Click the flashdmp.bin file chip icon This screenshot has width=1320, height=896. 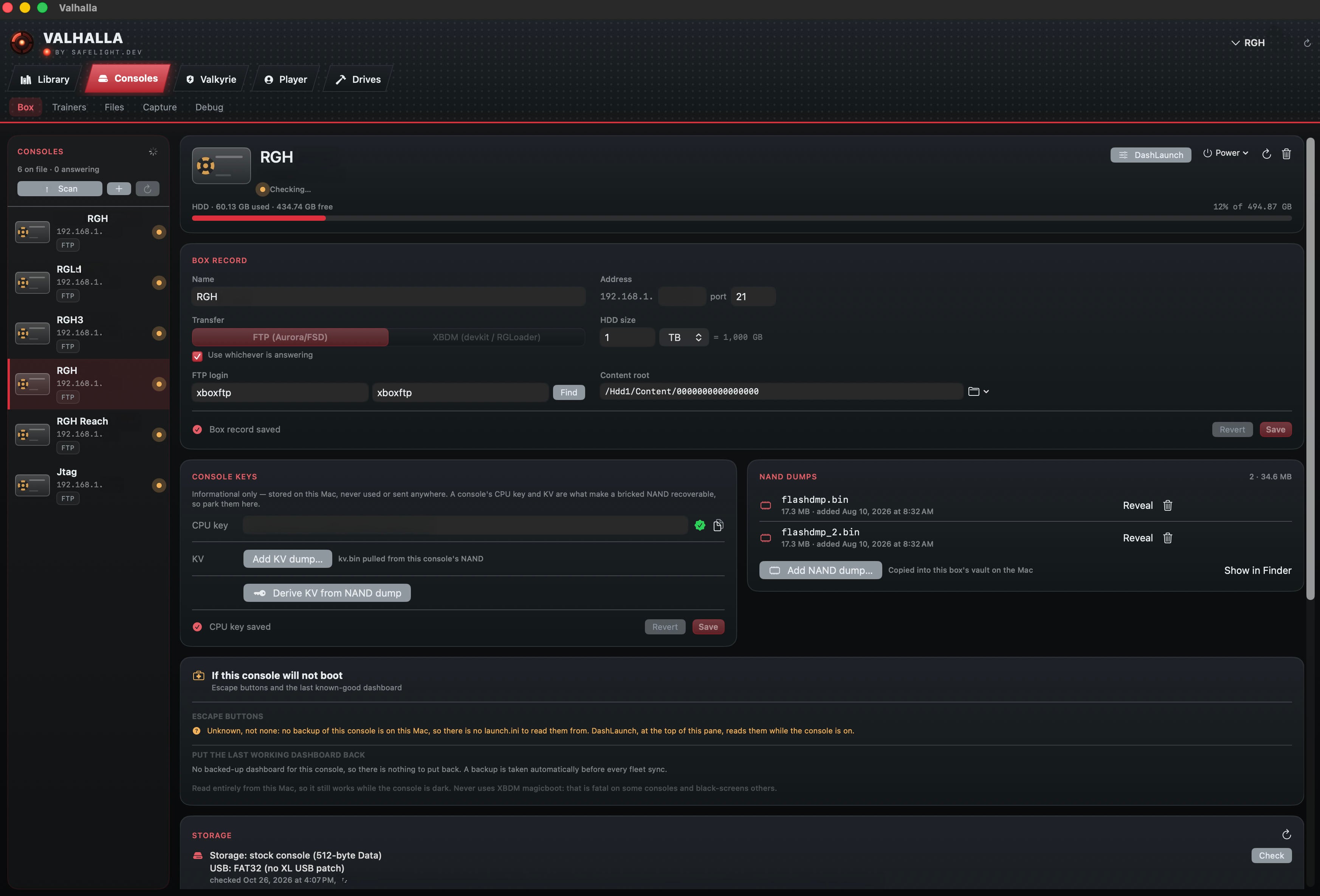tap(765, 506)
